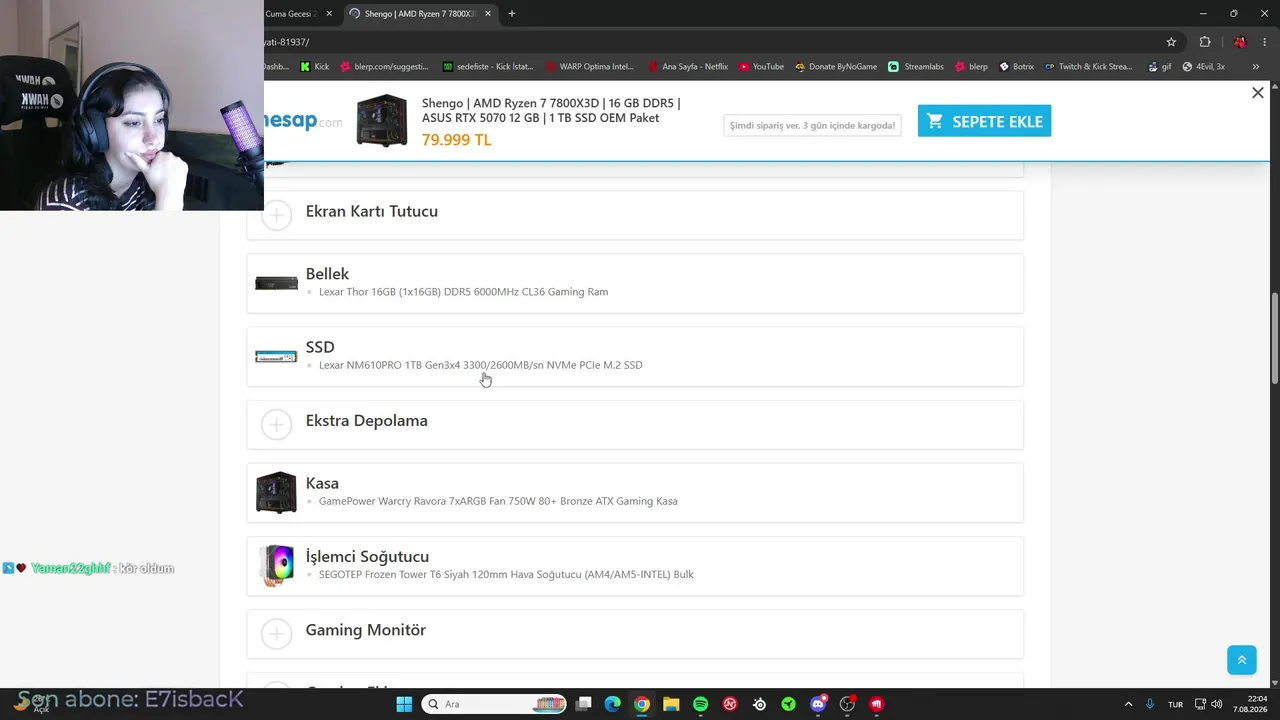Screen dimensions: 1280x720
Task: Open the Windows Start menu
Action: [404, 704]
